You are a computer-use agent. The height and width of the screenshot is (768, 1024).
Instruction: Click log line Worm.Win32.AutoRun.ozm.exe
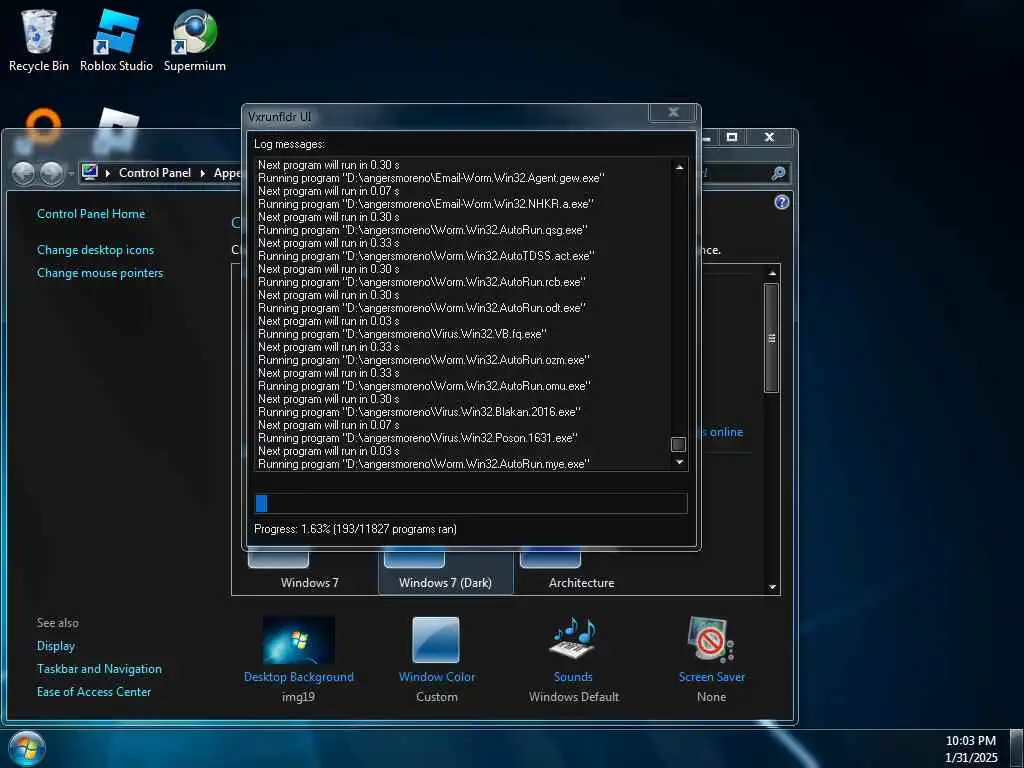(x=424, y=360)
